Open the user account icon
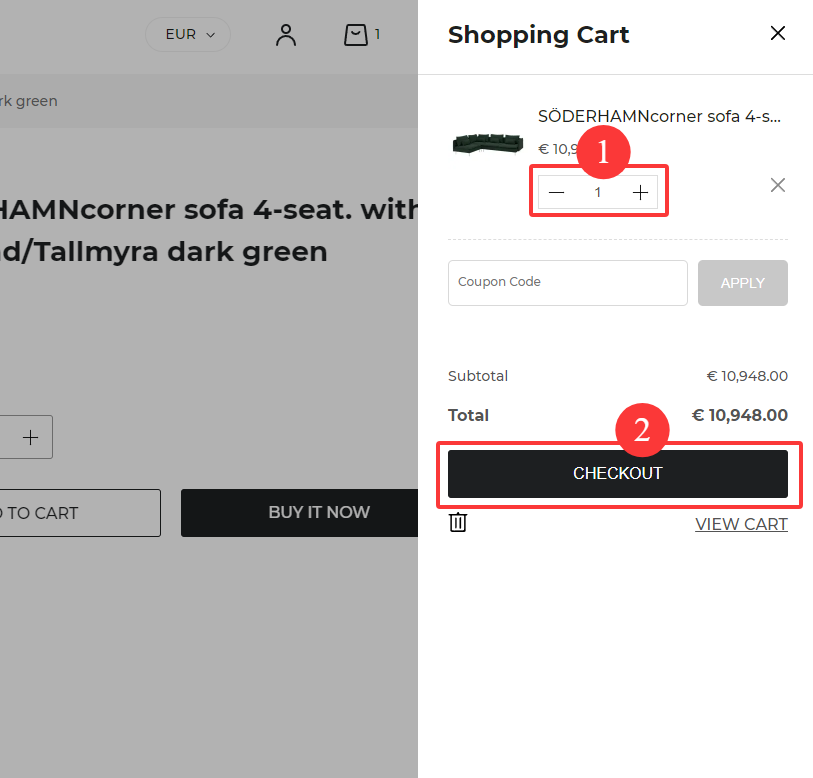Viewport: 813px width, 778px height. pyautogui.click(x=286, y=35)
